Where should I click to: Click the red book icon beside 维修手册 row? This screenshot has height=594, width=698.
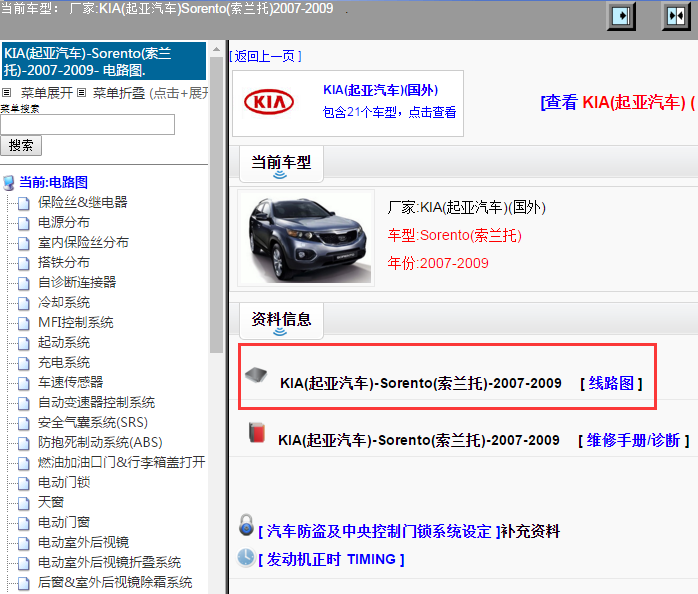tap(257, 432)
